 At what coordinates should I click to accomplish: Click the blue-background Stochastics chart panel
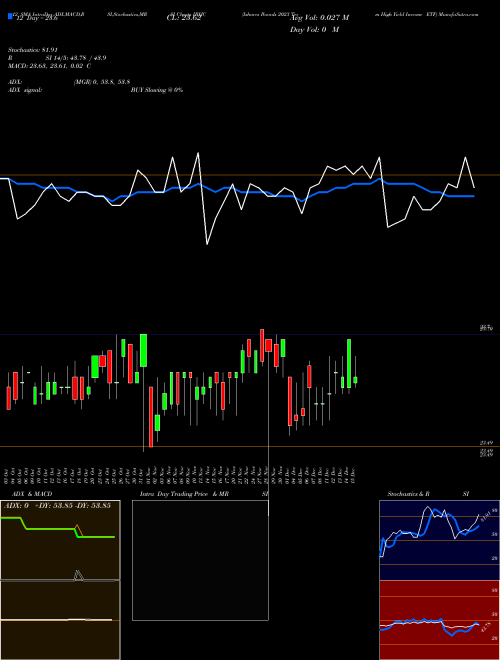click(439, 540)
